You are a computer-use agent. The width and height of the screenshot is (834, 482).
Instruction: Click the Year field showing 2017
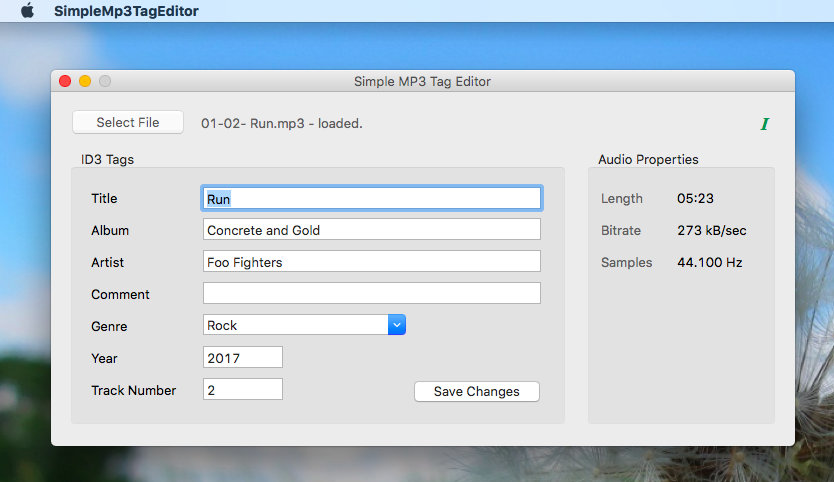243,357
